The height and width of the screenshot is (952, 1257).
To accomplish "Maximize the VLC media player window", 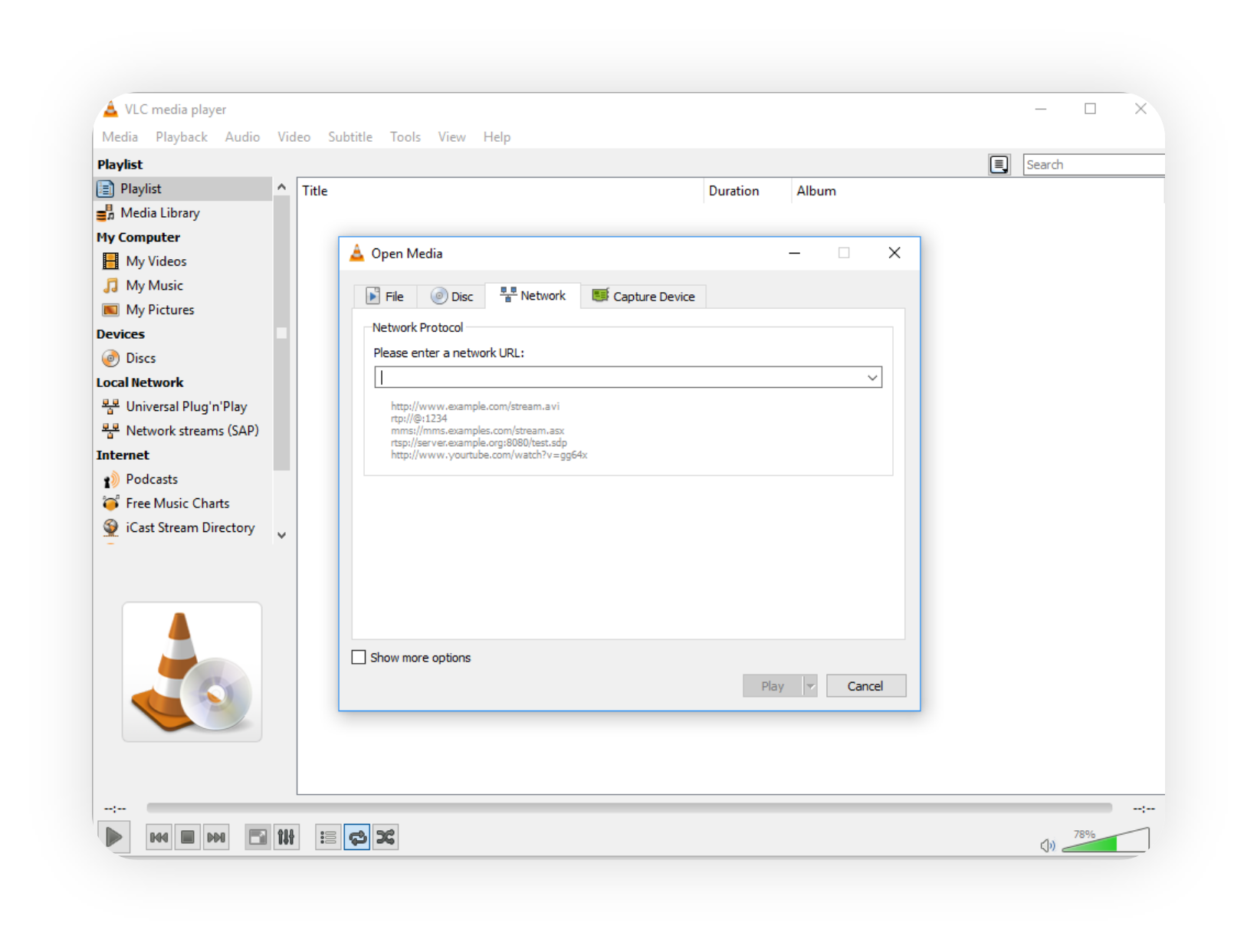I will coord(1090,109).
